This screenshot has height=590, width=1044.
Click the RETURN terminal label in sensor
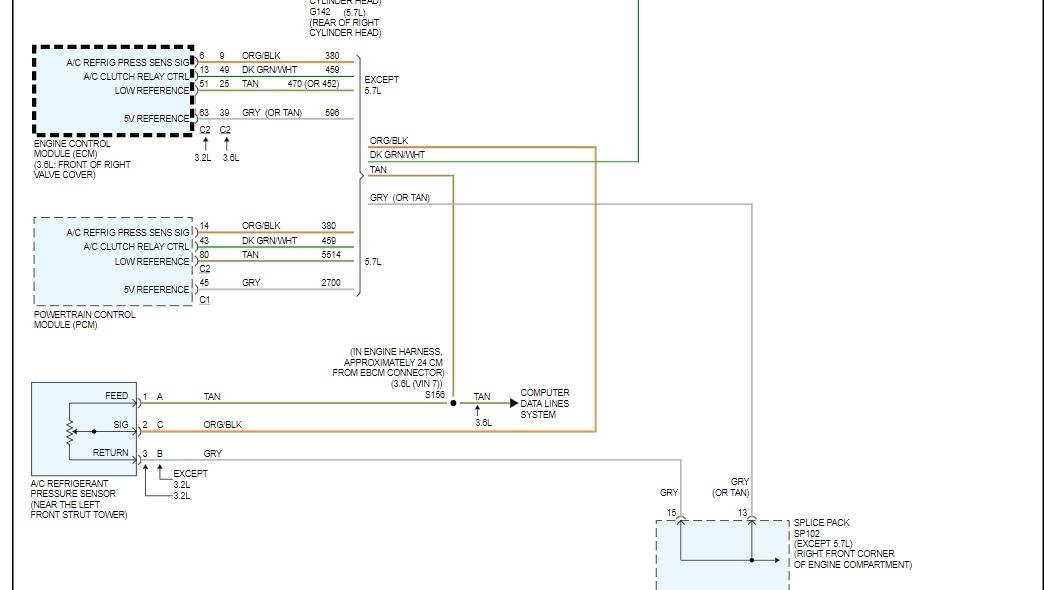click(x=111, y=453)
